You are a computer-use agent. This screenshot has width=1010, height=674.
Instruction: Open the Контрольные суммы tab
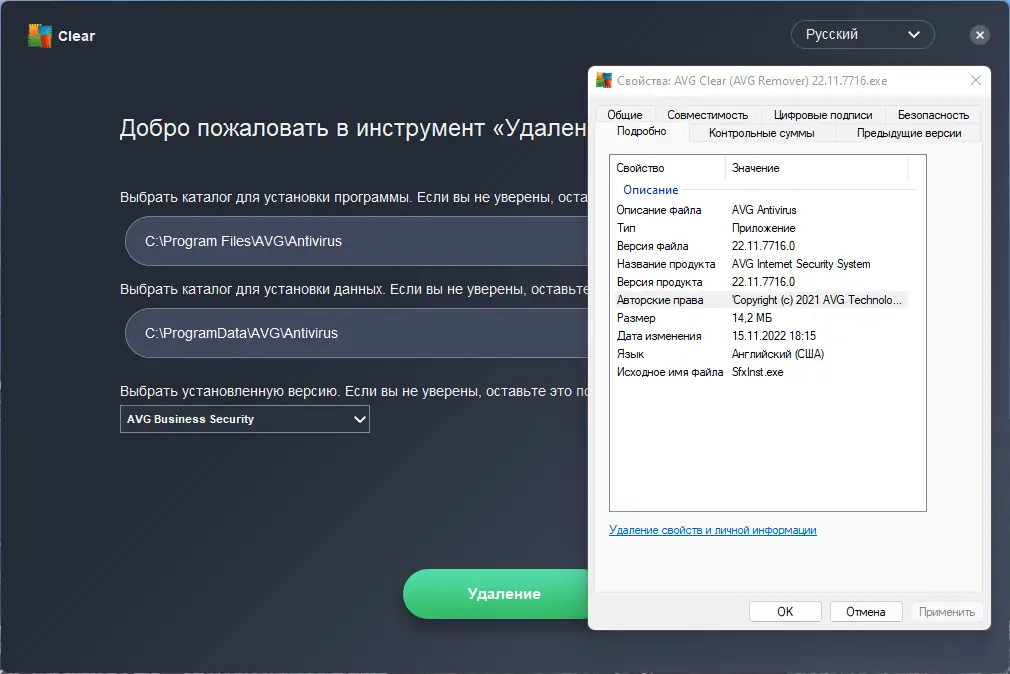tap(761, 133)
